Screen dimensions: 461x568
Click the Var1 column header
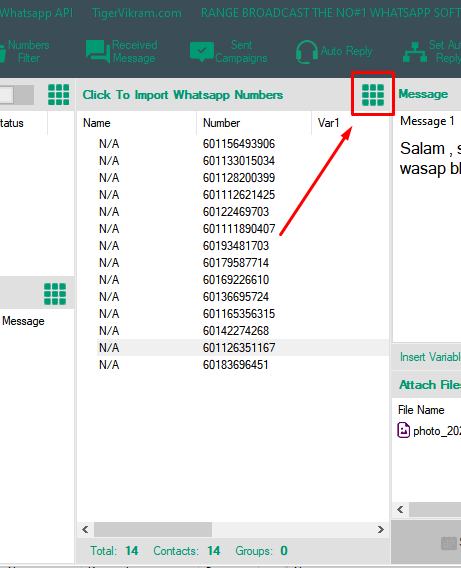point(328,123)
